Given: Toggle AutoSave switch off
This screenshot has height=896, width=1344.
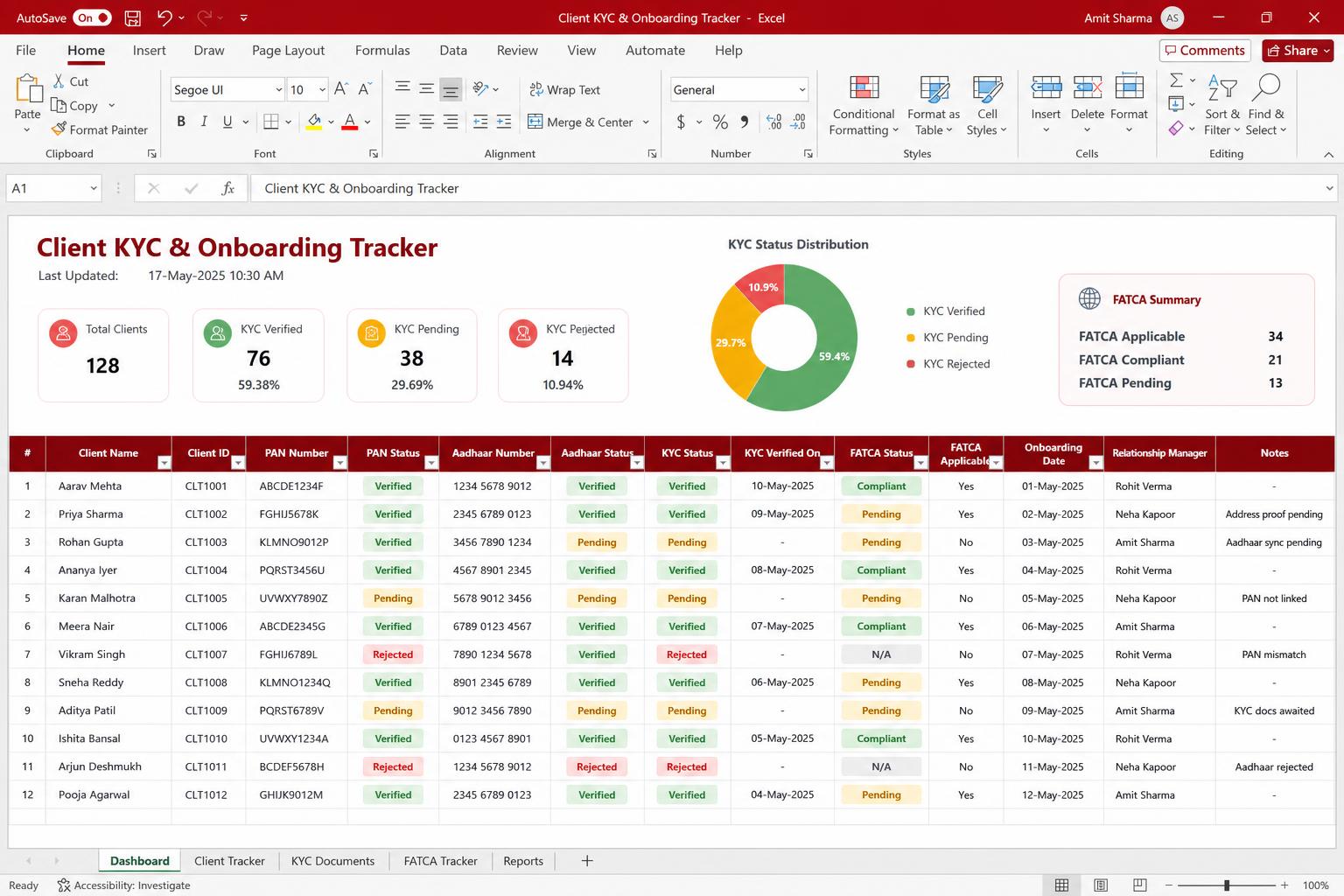Looking at the screenshot, I should [92, 17].
